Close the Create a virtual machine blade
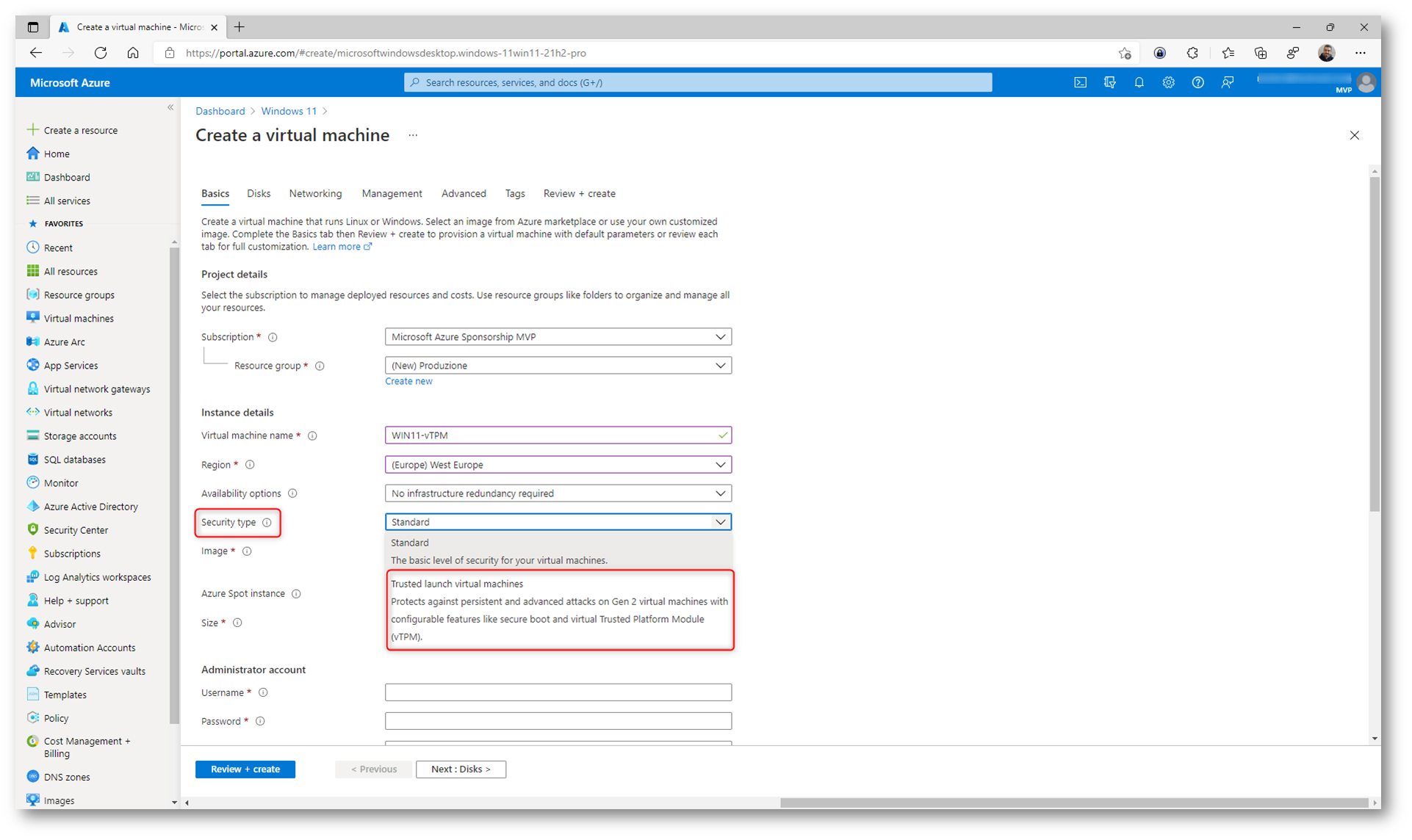 1354,135
